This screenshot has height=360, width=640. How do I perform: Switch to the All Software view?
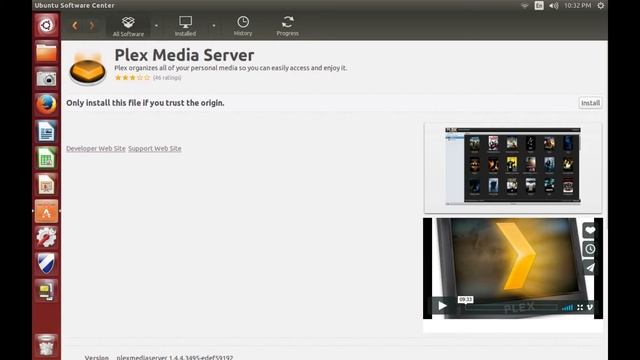pyautogui.click(x=128, y=27)
